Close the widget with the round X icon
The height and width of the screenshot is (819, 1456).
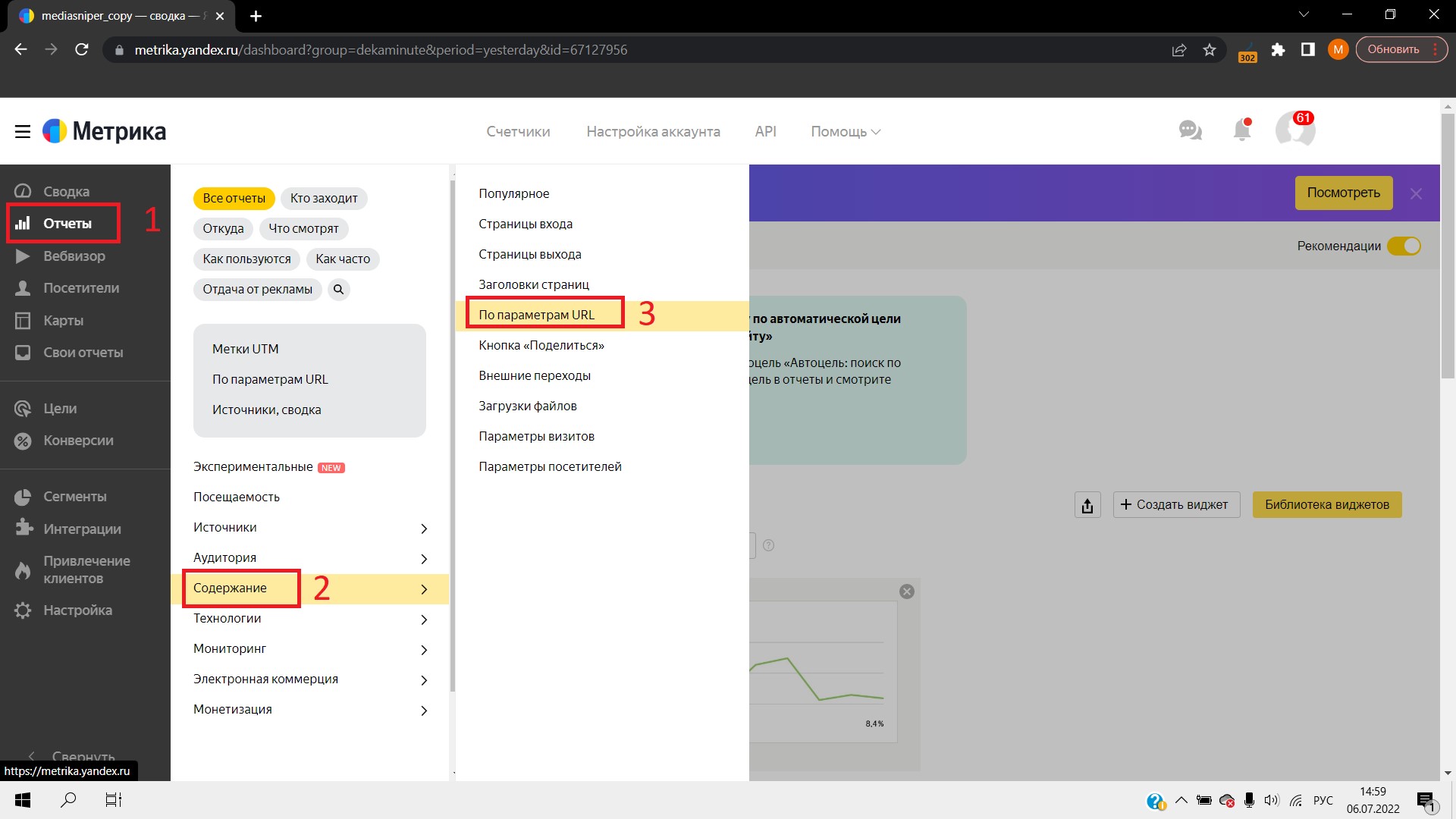click(x=906, y=591)
